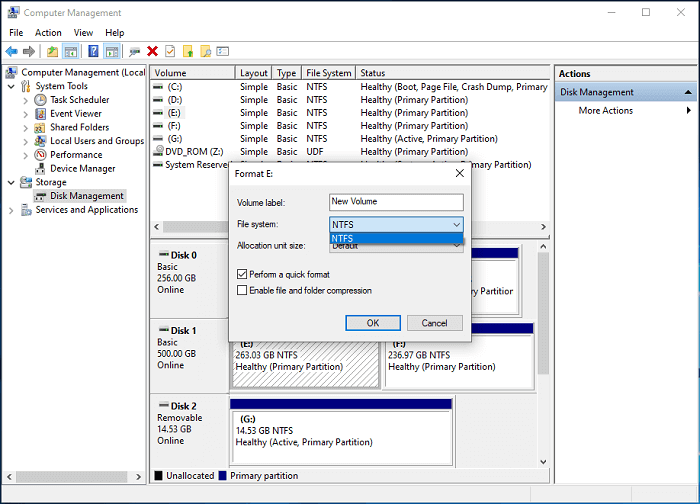Open the View menu
This screenshot has width=700, height=504.
pos(83,33)
